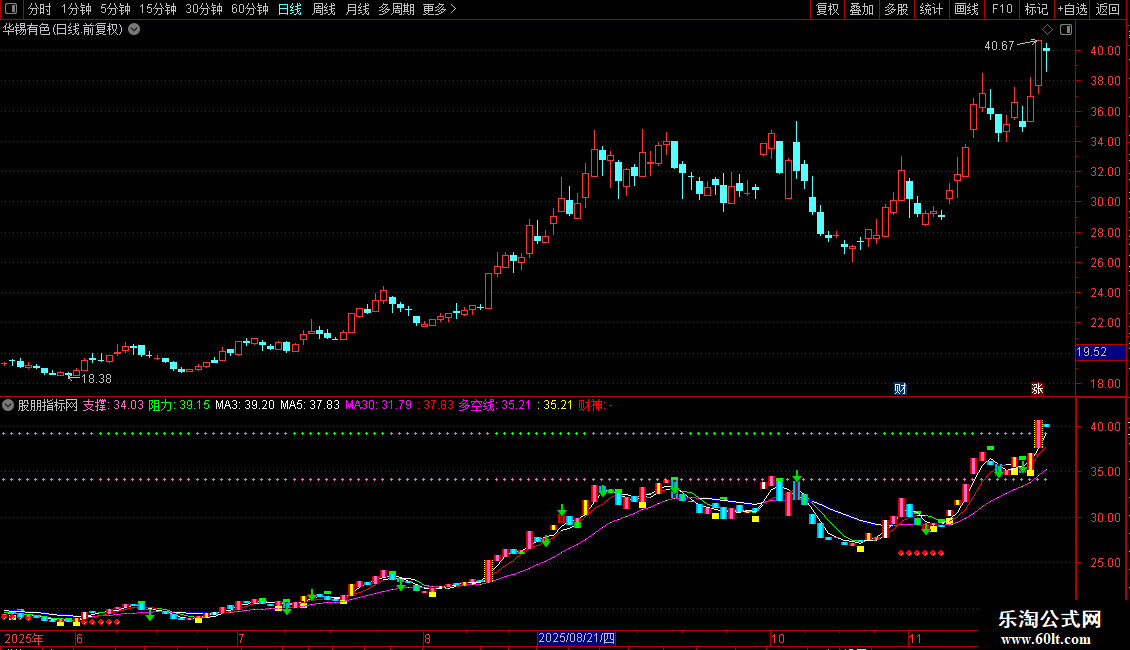Click the 19.52 price marker on the axis

coord(1100,352)
